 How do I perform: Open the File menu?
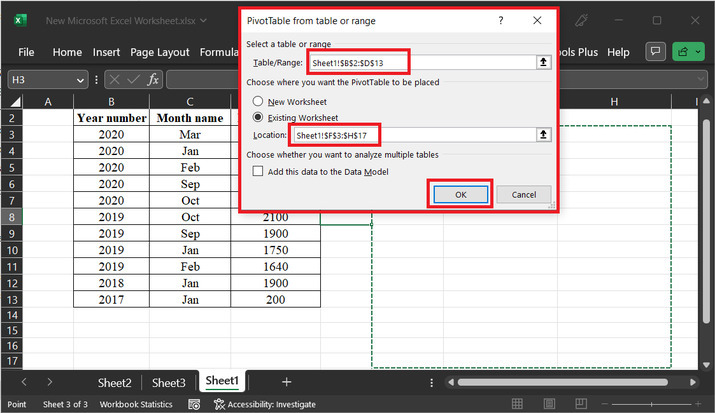26,52
